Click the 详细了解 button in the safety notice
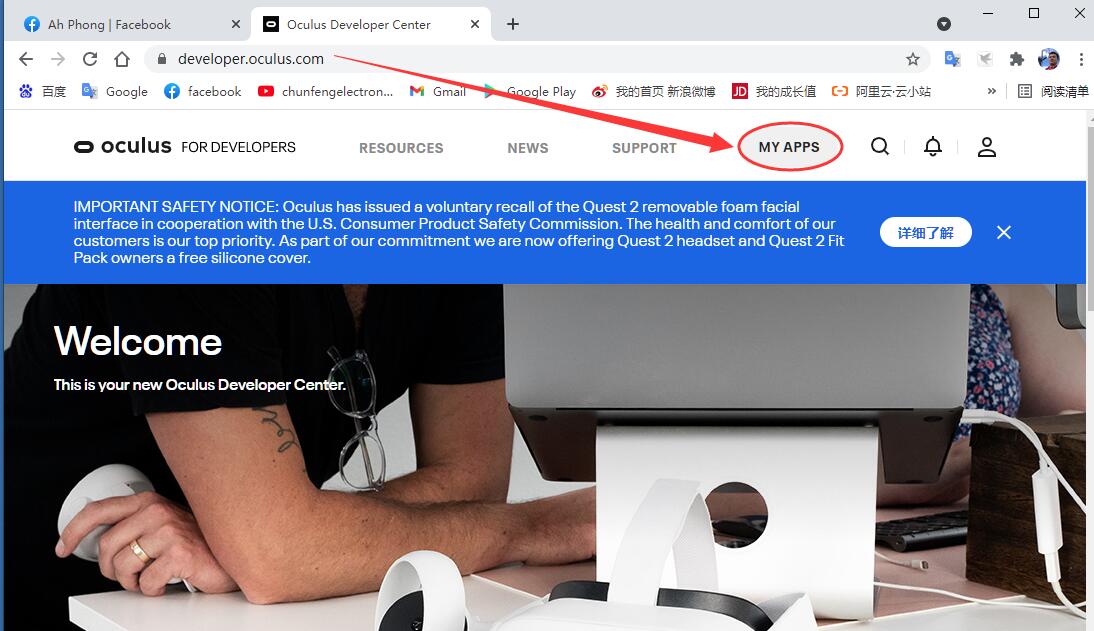1094x631 pixels. pyautogui.click(x=925, y=232)
